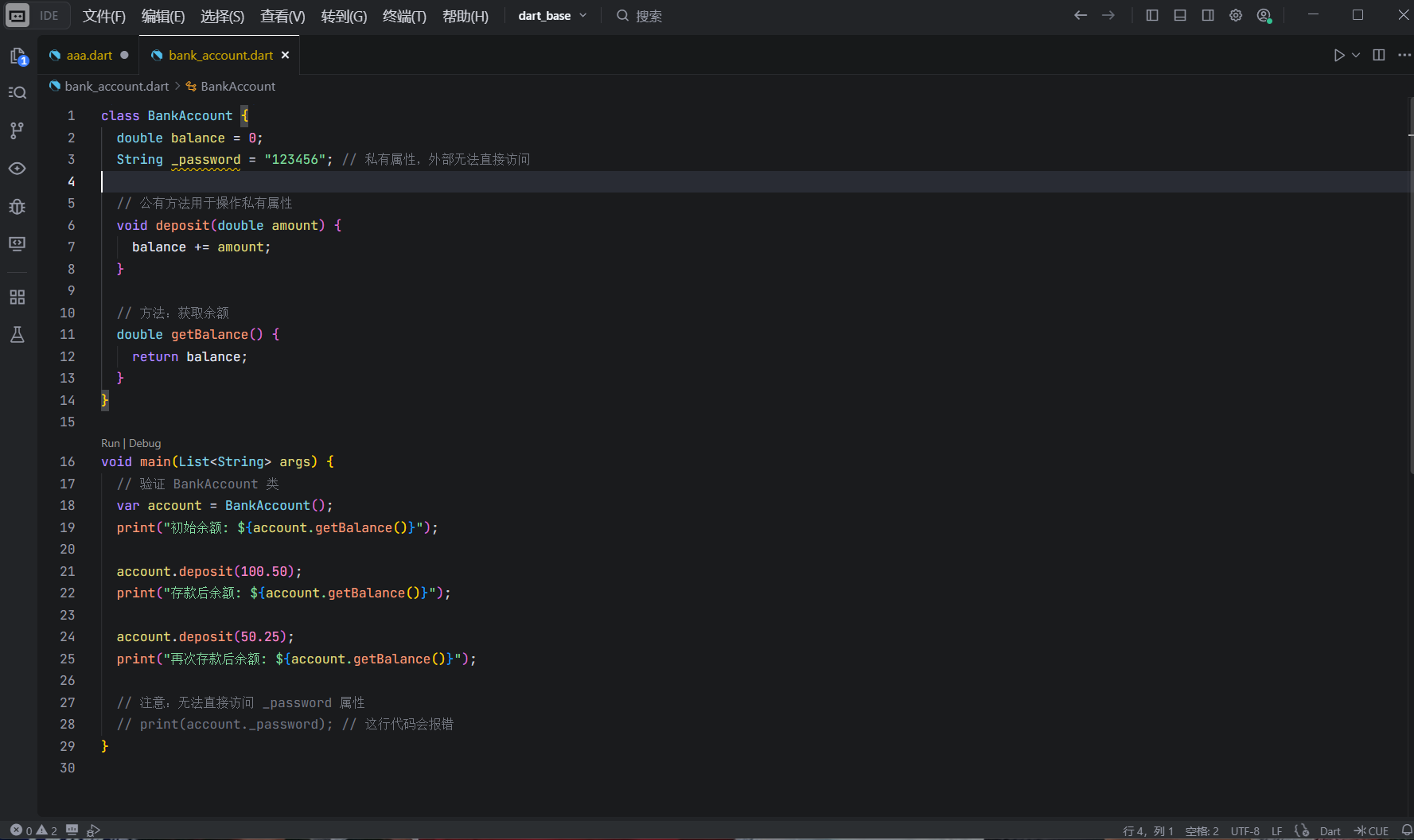Viewport: 1414px width, 840px height.
Task: Open the Remote Explorer monitor icon
Action: coord(18,243)
